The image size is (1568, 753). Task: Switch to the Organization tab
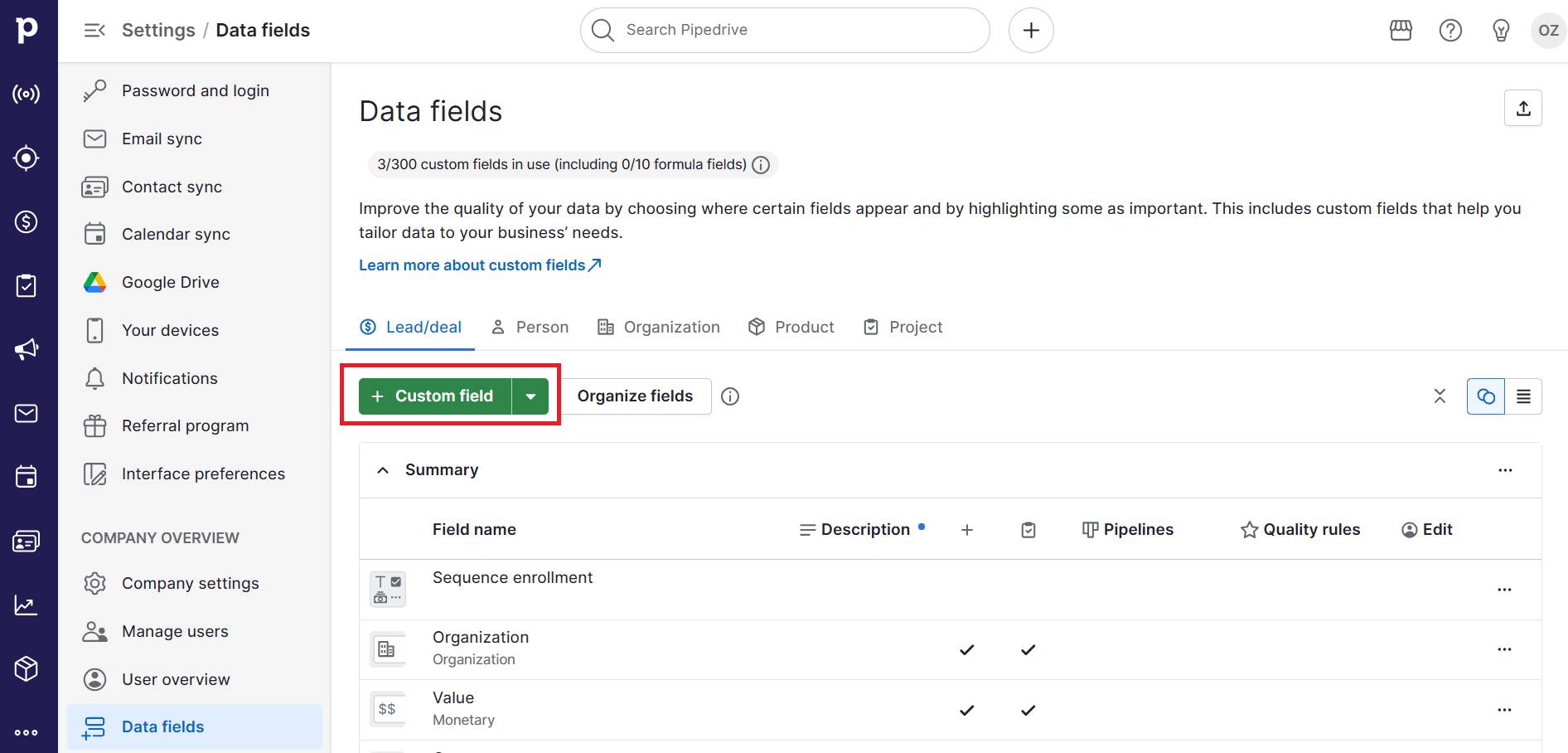click(x=659, y=326)
